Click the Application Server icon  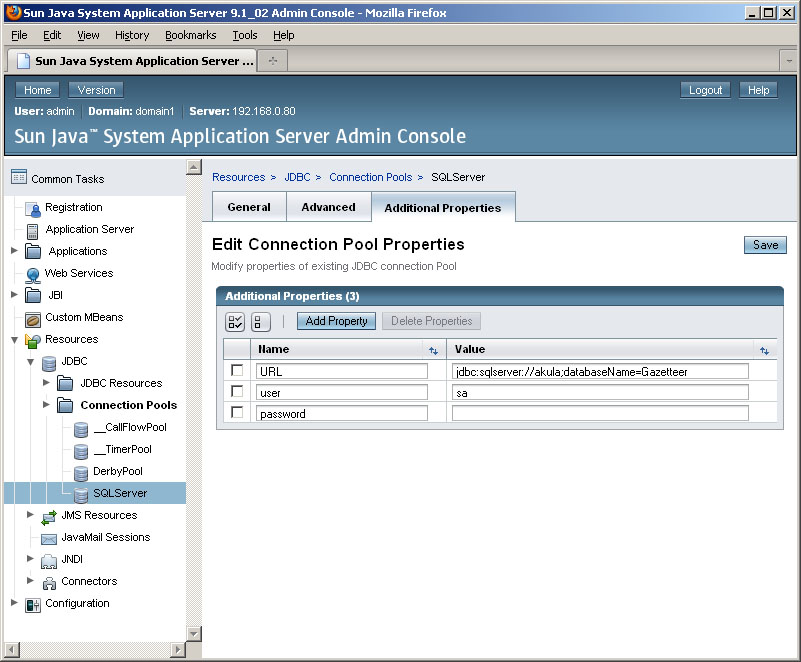(x=32, y=231)
